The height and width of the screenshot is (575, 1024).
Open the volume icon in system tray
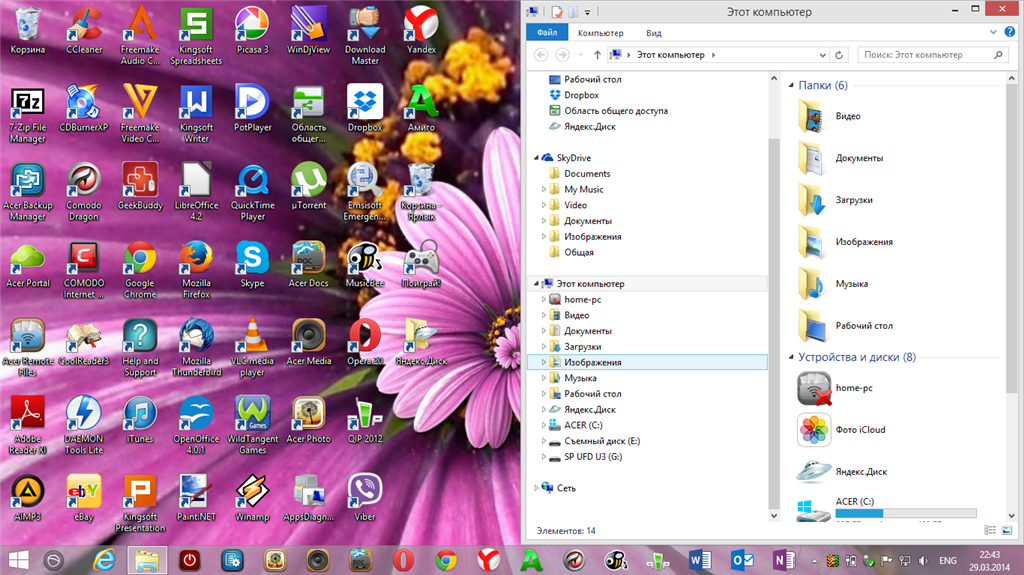(x=923, y=561)
